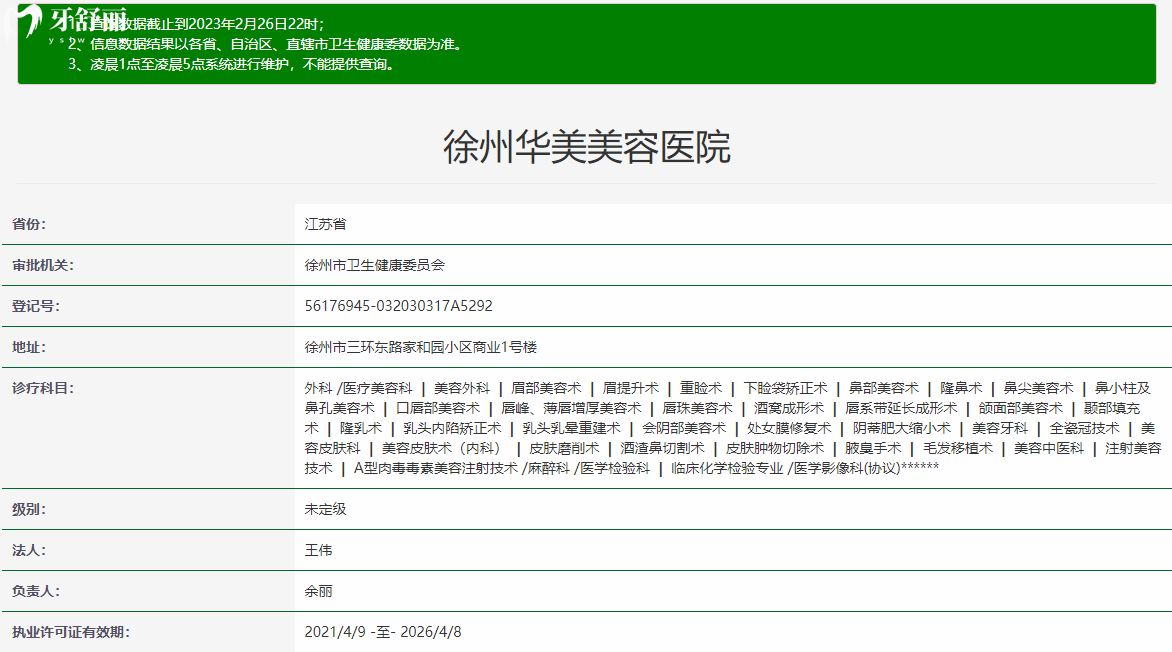Click the 腋臭手术 subject
The height and width of the screenshot is (652, 1172).
[873, 449]
